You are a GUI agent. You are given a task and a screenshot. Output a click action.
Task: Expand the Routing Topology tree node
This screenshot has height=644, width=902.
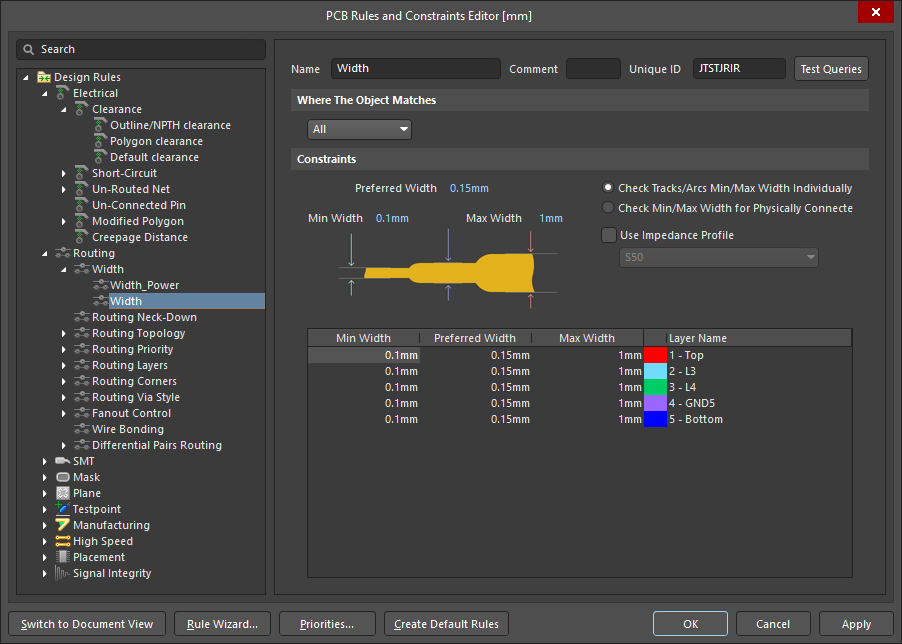pyautogui.click(x=64, y=333)
